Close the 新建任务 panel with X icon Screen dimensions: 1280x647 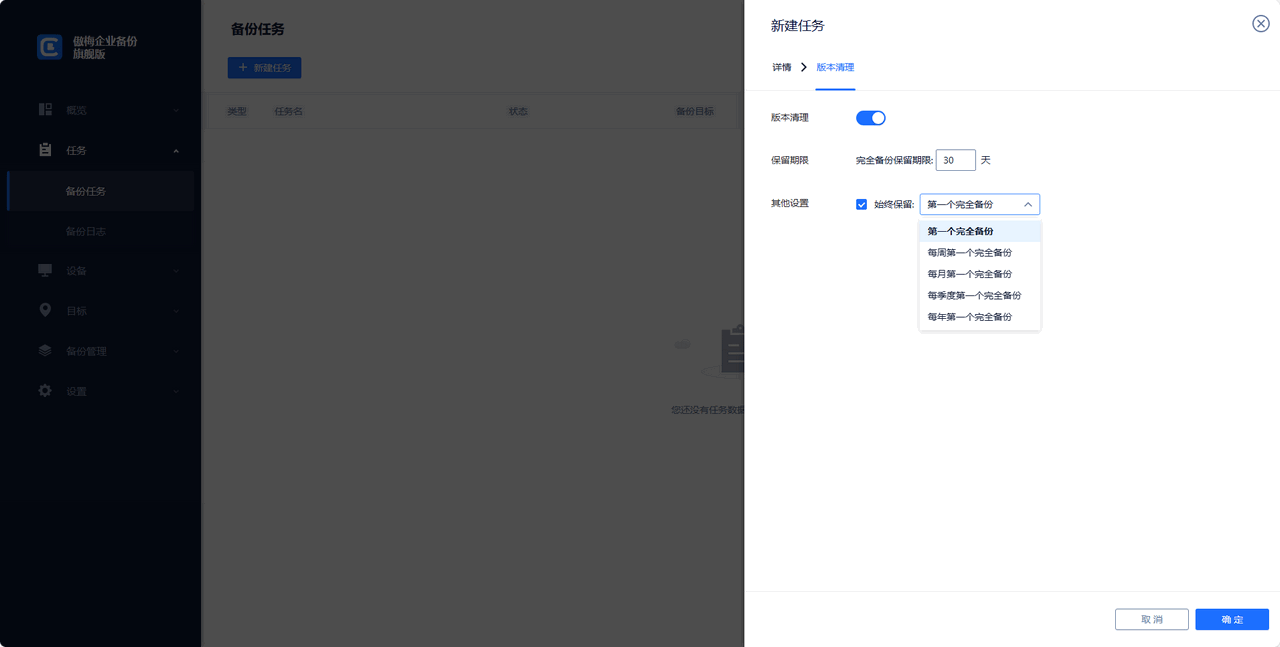click(x=1260, y=24)
